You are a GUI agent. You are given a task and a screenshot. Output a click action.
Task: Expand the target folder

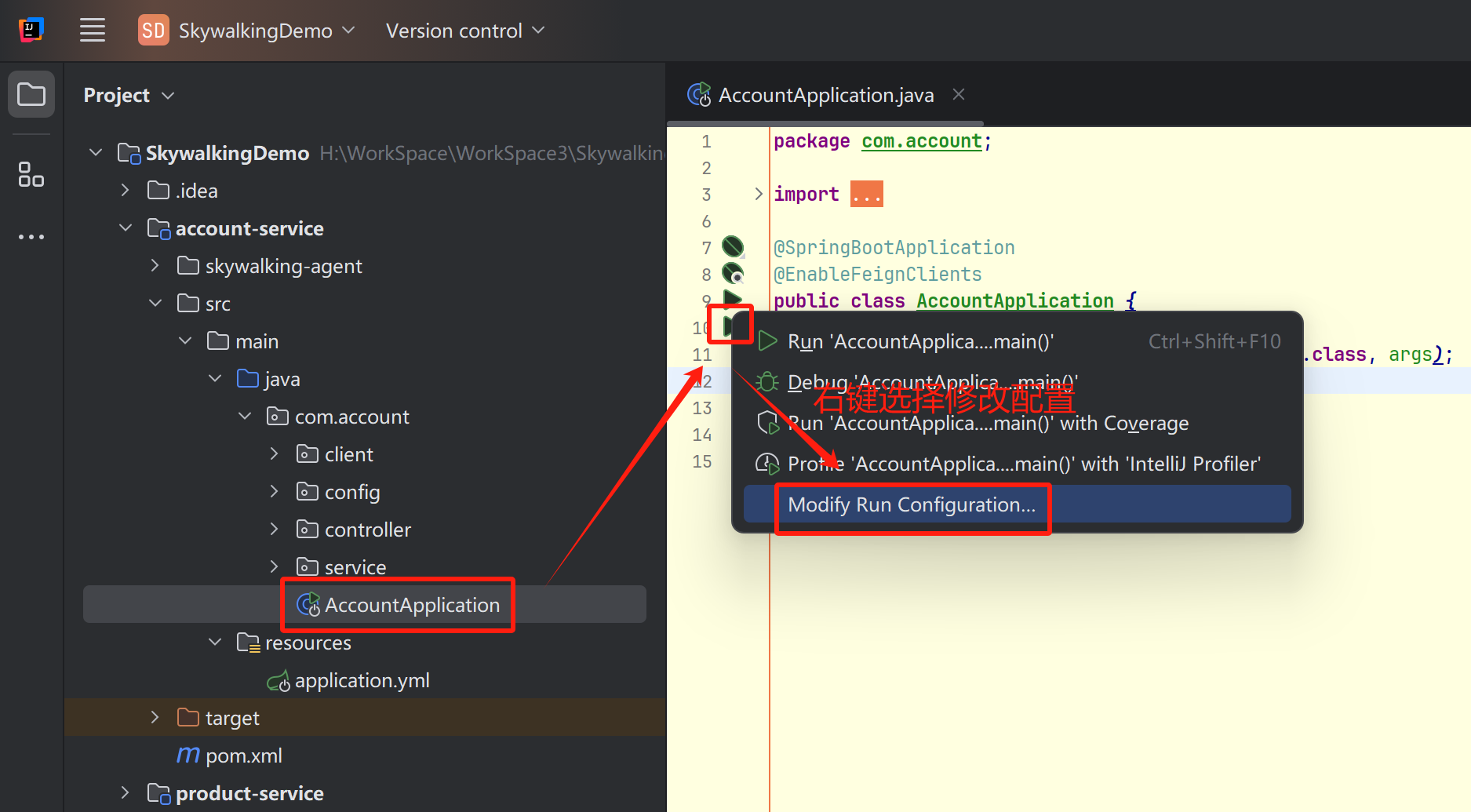pos(155,717)
